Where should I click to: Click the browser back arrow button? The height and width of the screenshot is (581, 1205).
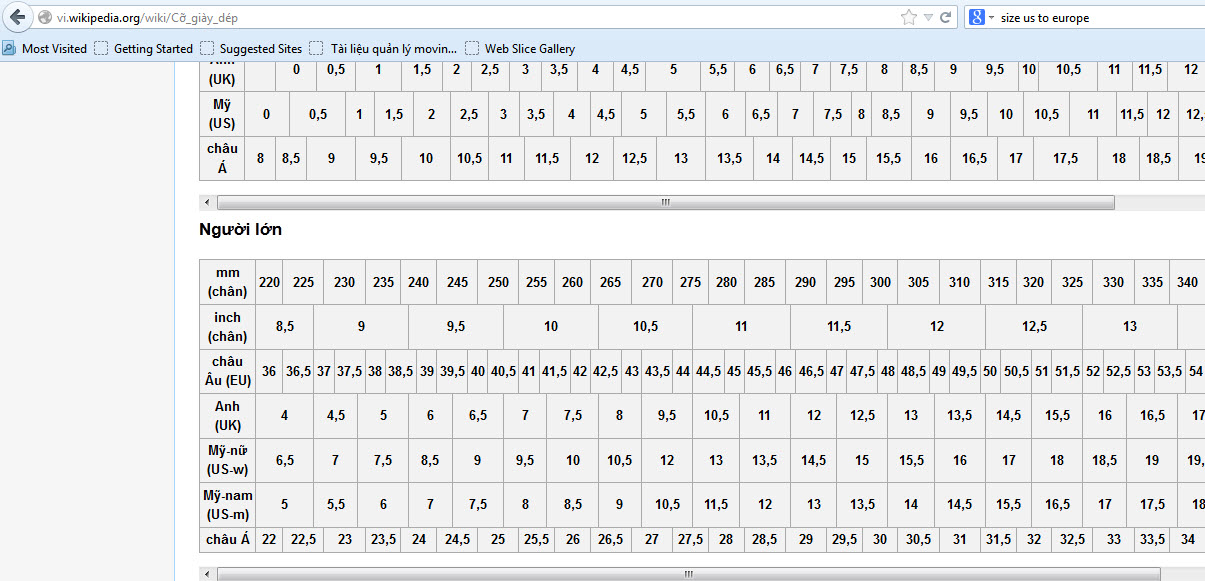pyautogui.click(x=17, y=17)
